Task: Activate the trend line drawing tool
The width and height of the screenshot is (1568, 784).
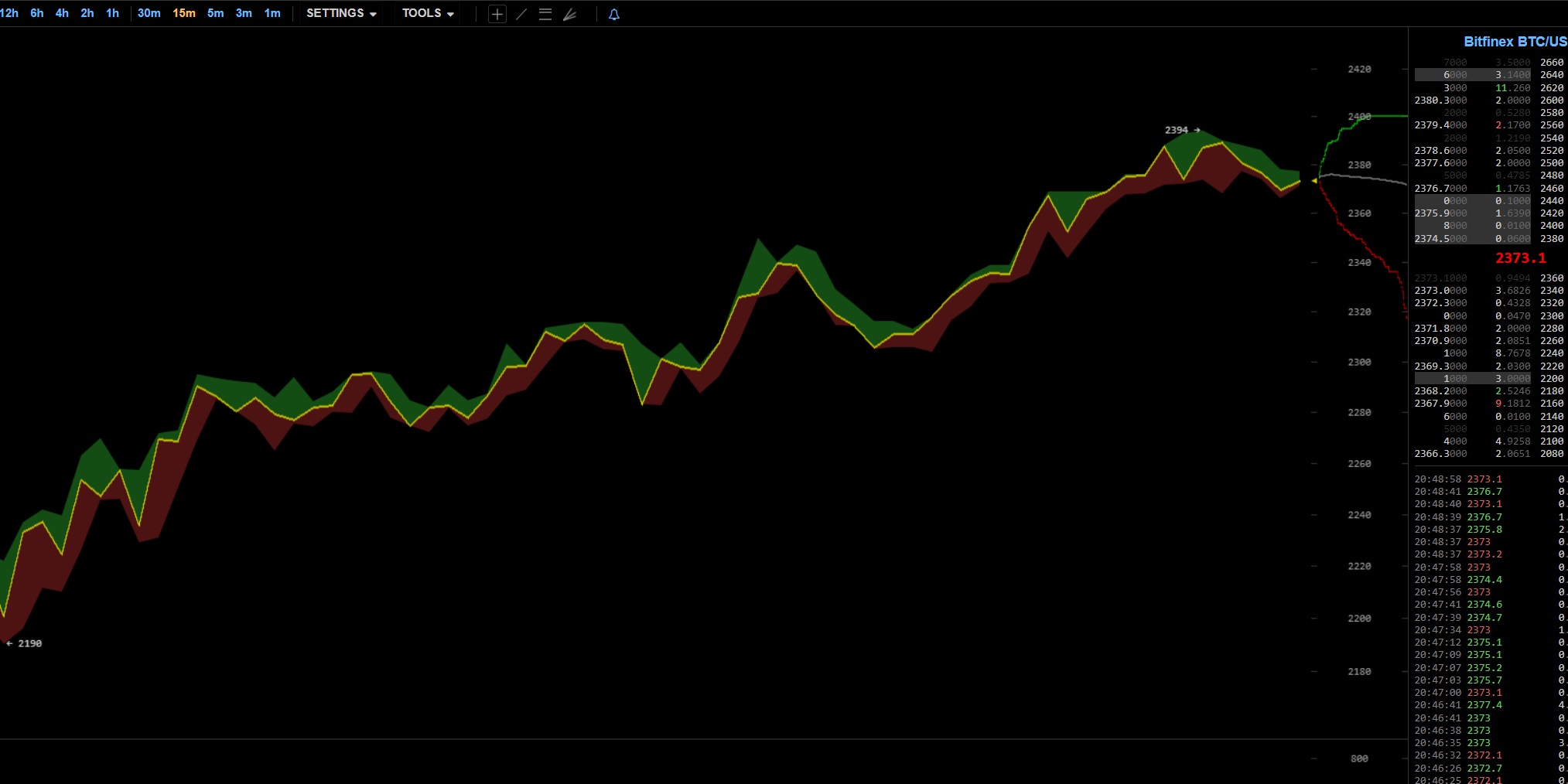Action: coord(521,14)
